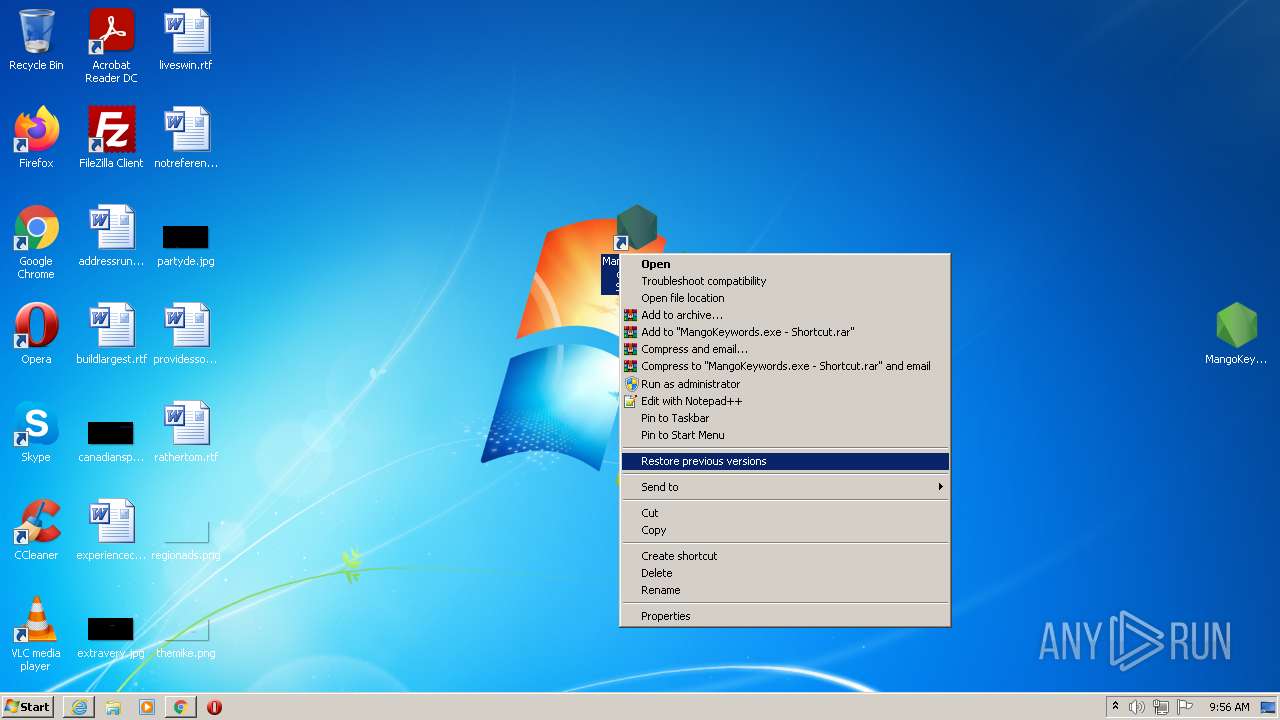Choose Copy in context menu
1280x720 pixels.
pos(785,530)
